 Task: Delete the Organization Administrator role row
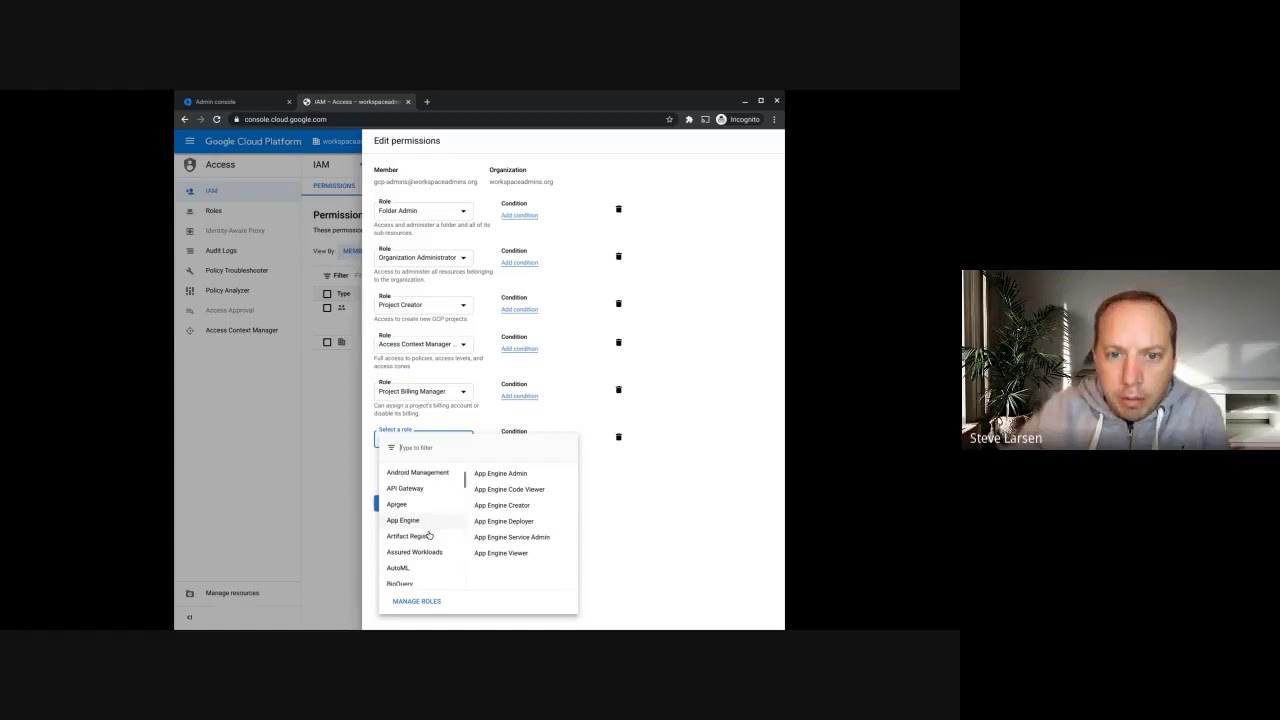(x=618, y=256)
